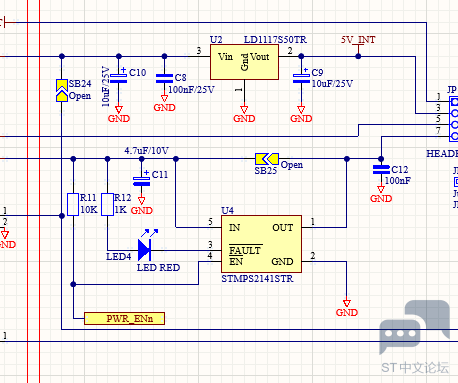This screenshot has height=383, width=458.
Task: Click the 10uF/25V value beside C9
Action: (332, 84)
